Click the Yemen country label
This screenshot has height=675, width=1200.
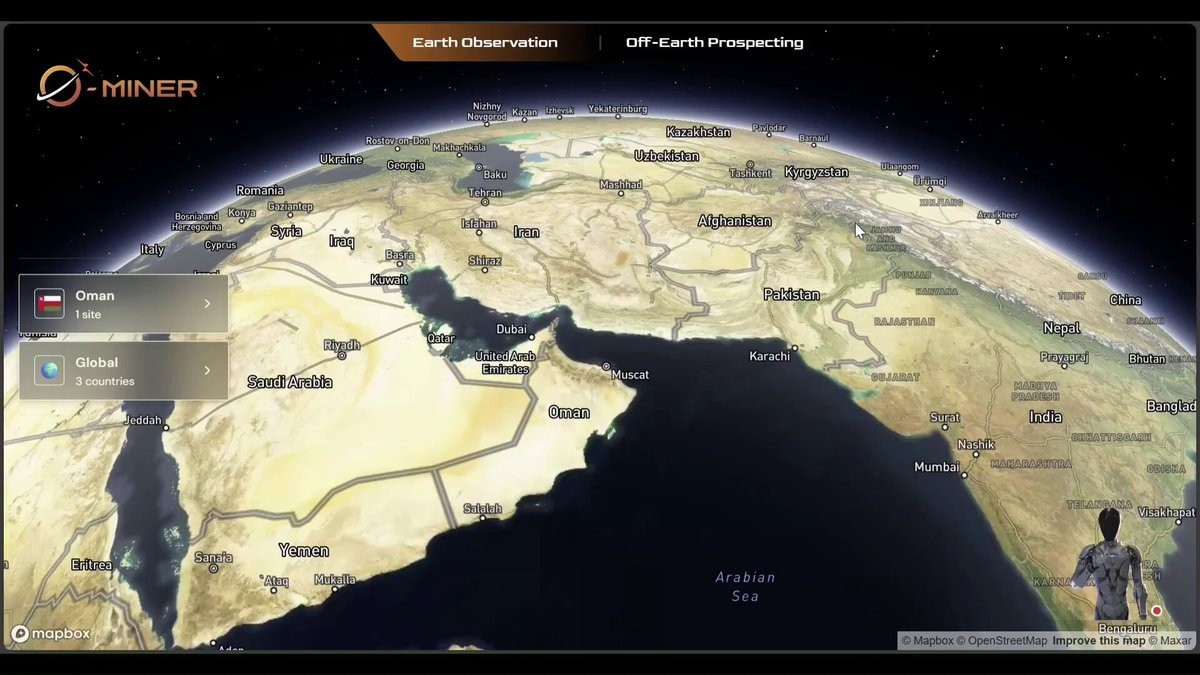(x=303, y=551)
